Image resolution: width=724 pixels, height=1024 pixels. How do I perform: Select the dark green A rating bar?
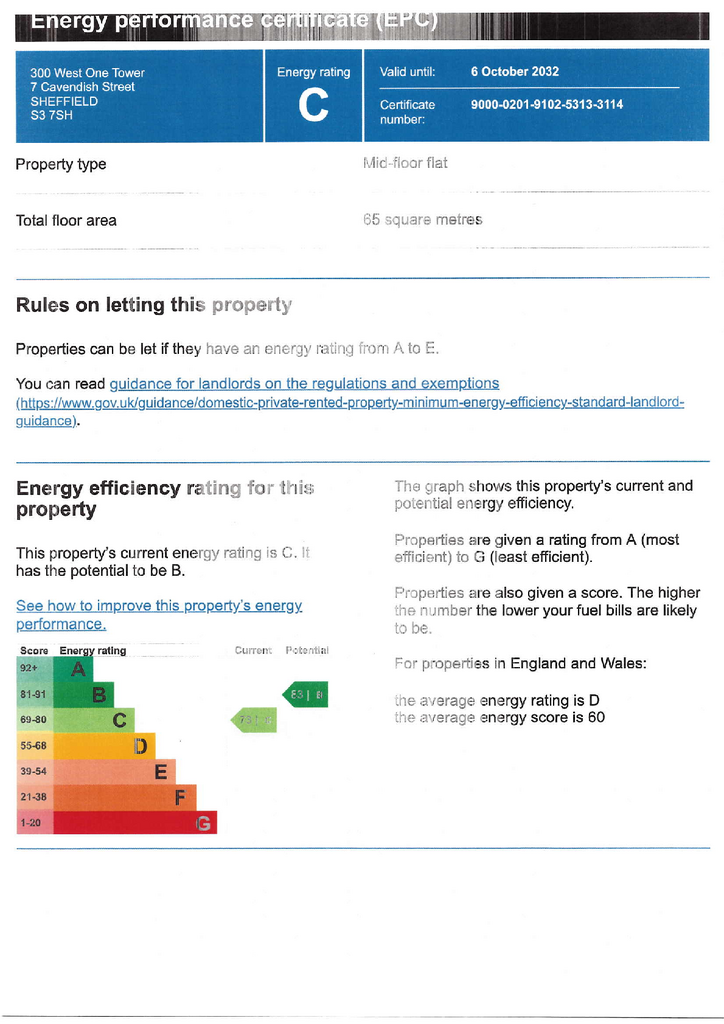[x=73, y=669]
